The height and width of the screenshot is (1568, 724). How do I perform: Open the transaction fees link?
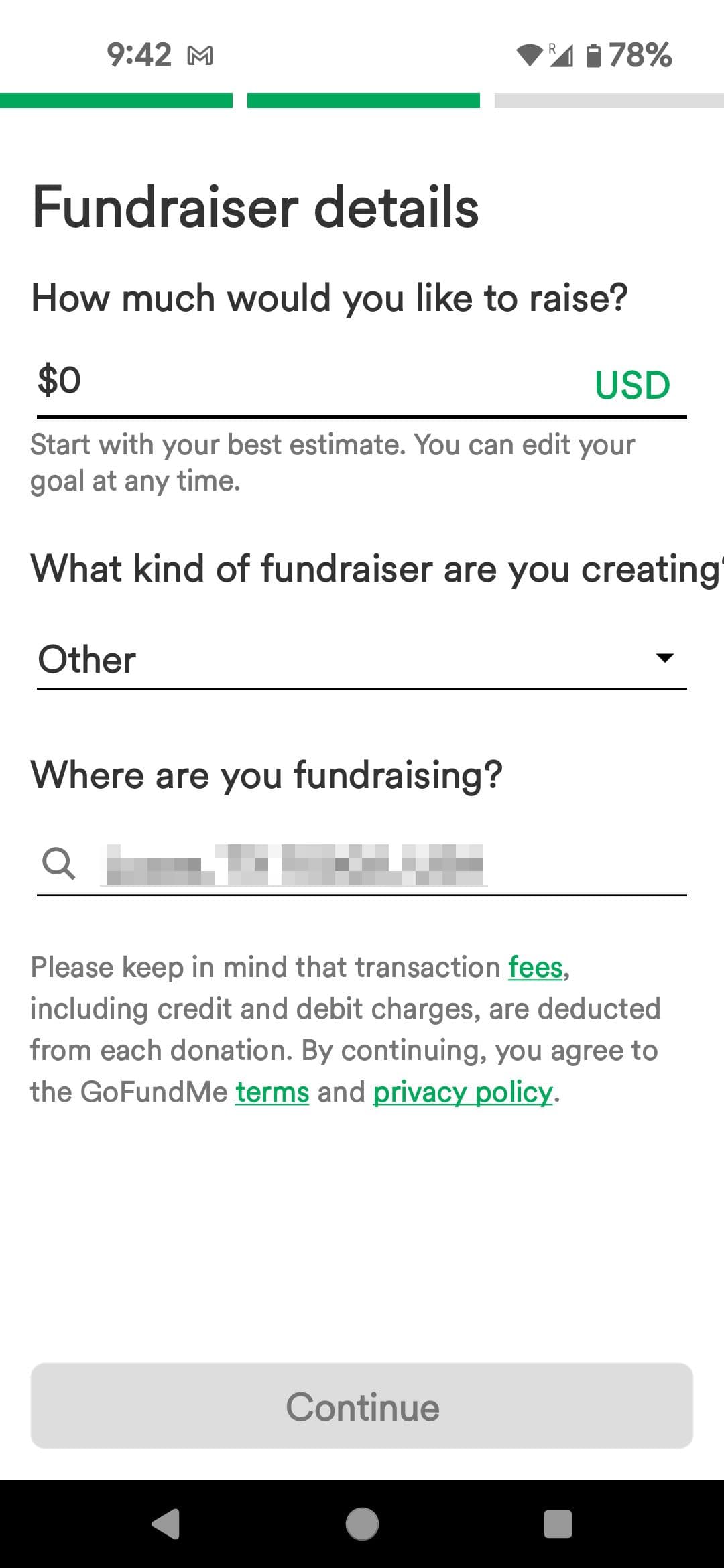tap(535, 968)
